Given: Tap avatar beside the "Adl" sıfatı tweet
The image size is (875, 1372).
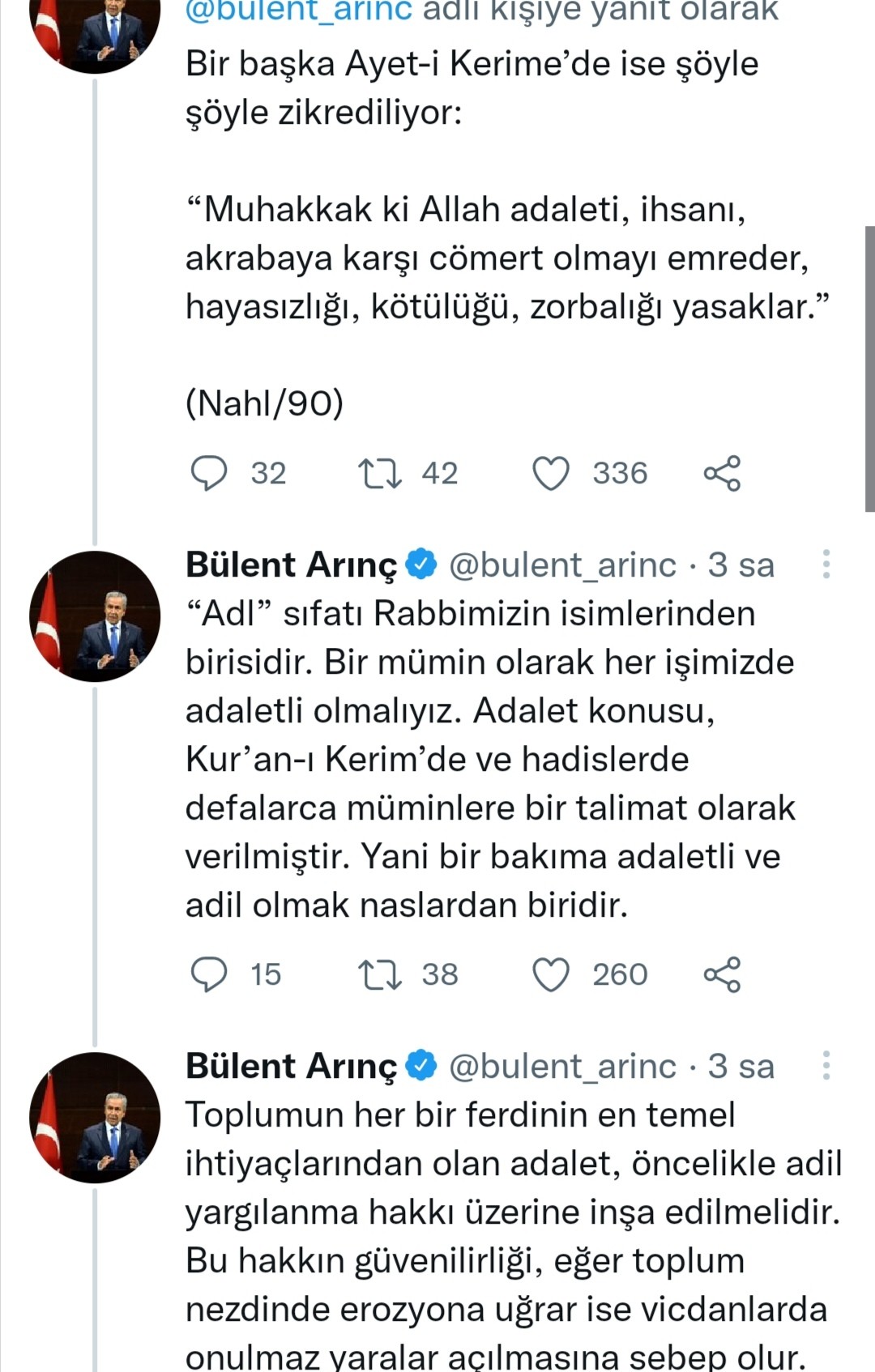Looking at the screenshot, I should [x=95, y=616].
